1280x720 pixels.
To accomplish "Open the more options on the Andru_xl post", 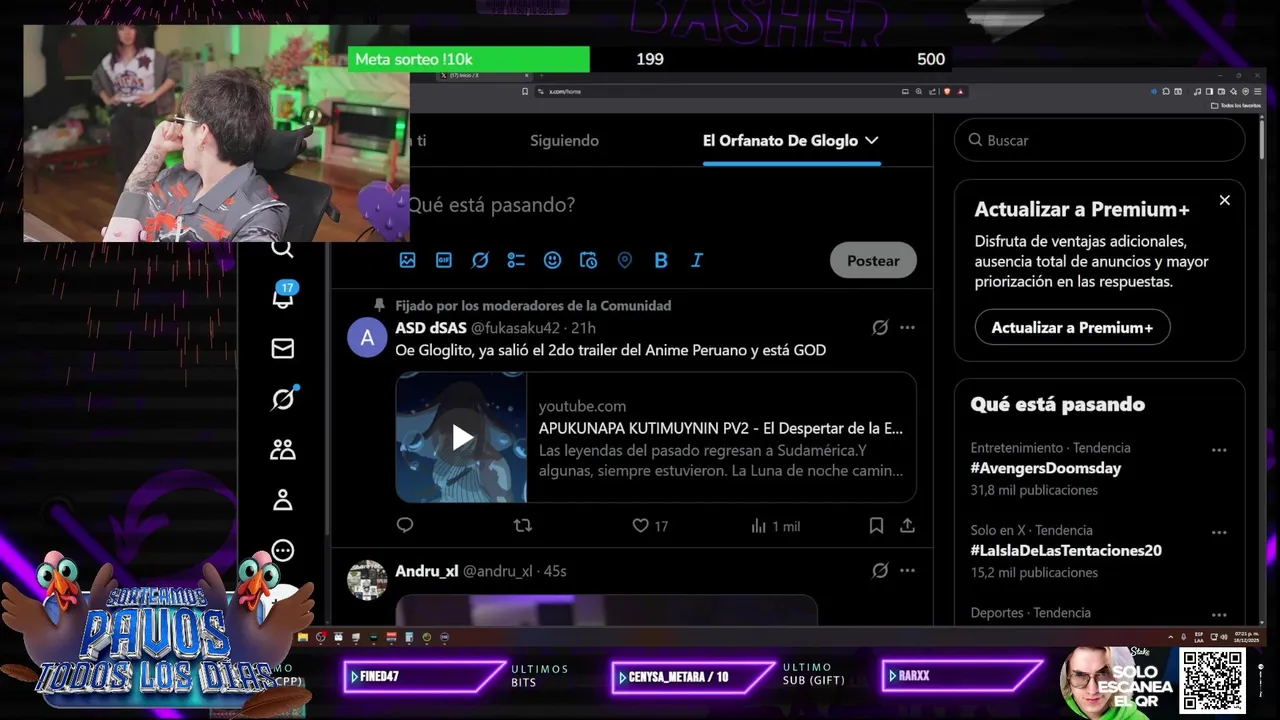I will pyautogui.click(x=907, y=570).
